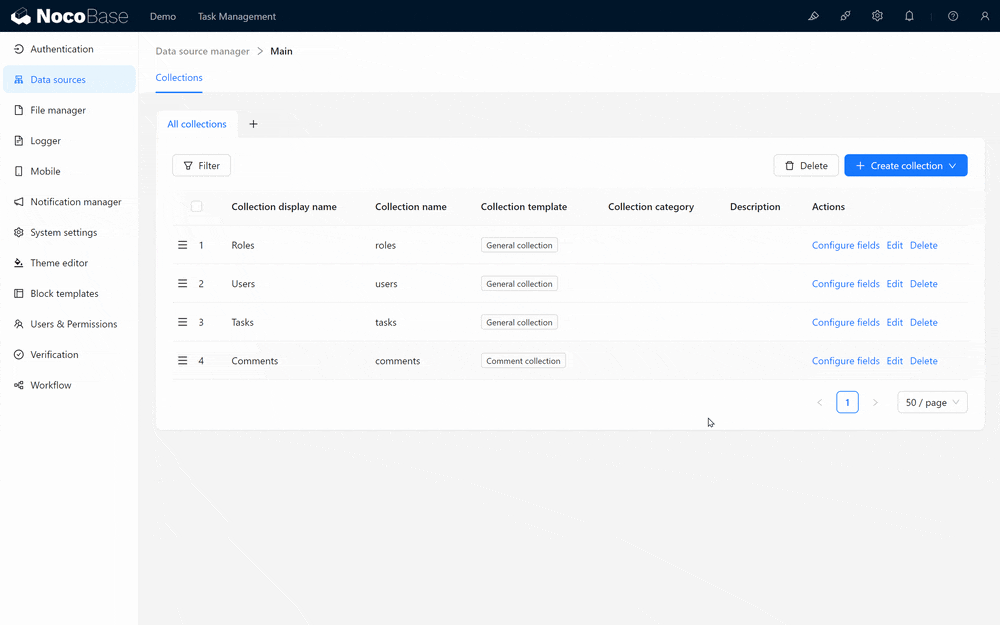
Task: Configure fields for Tasks collection
Action: [x=845, y=322]
